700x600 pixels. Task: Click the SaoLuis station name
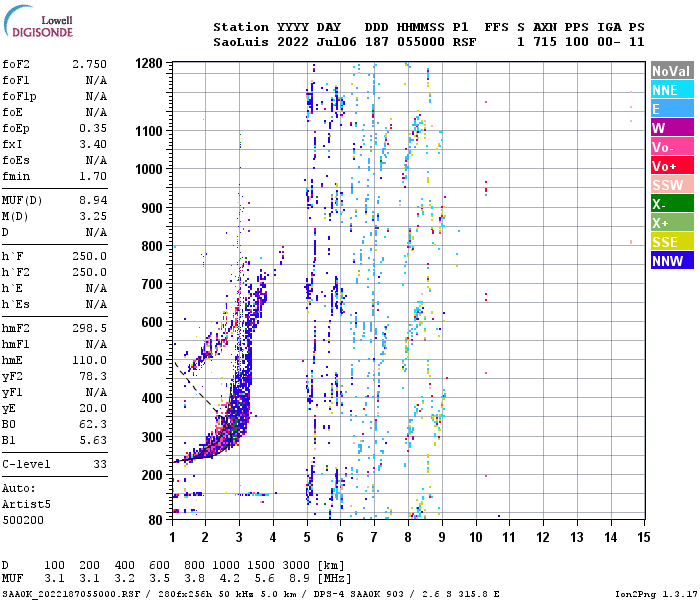click(x=241, y=42)
